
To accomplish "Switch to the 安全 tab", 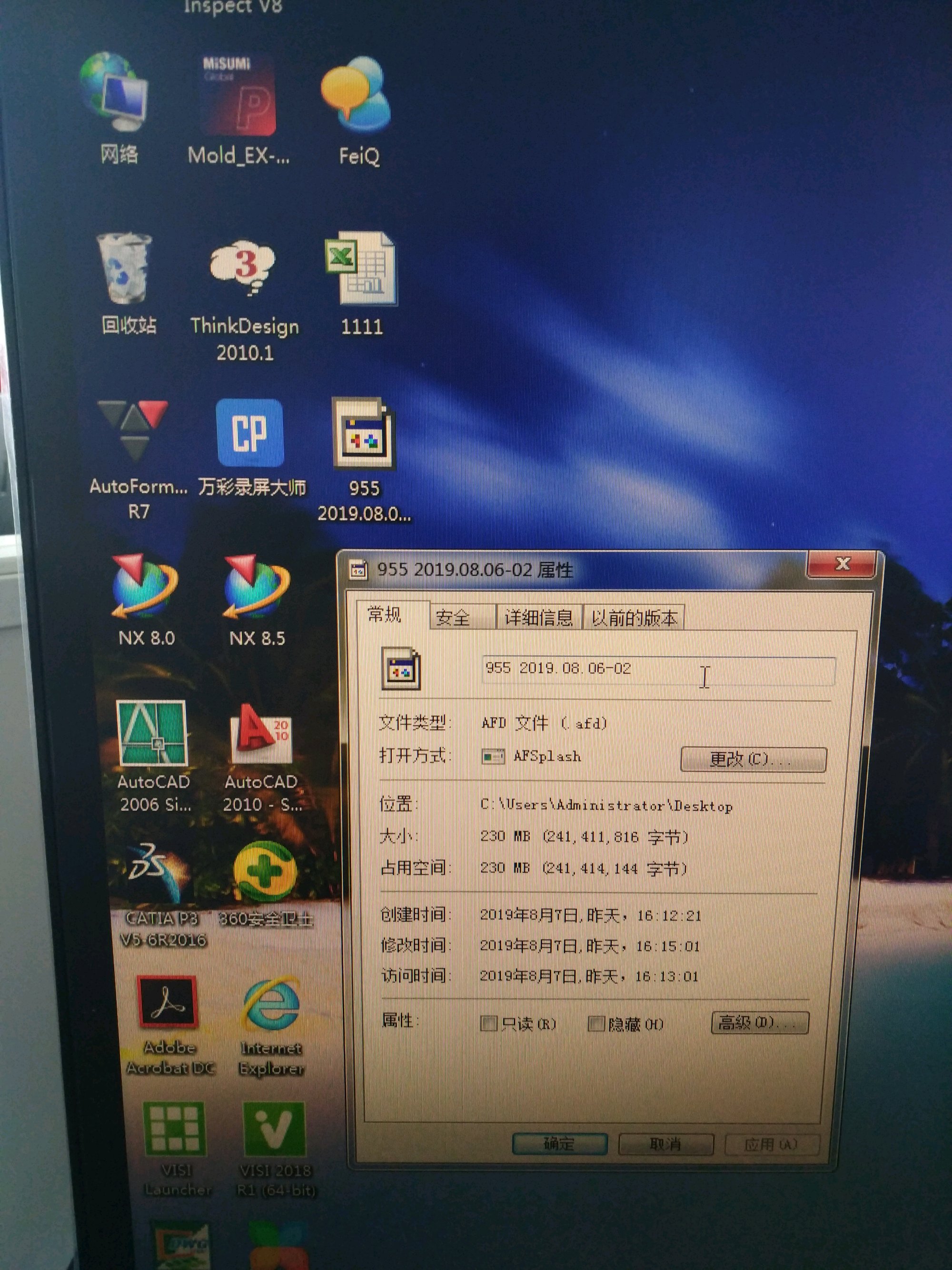I will [x=453, y=619].
